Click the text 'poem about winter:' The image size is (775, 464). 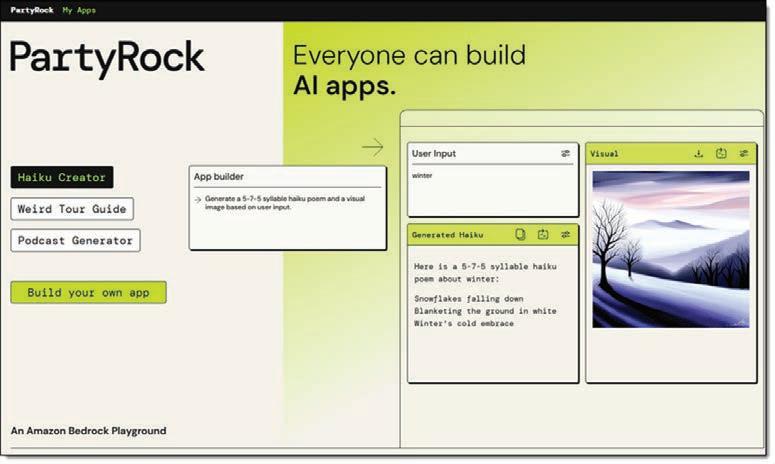[457, 279]
